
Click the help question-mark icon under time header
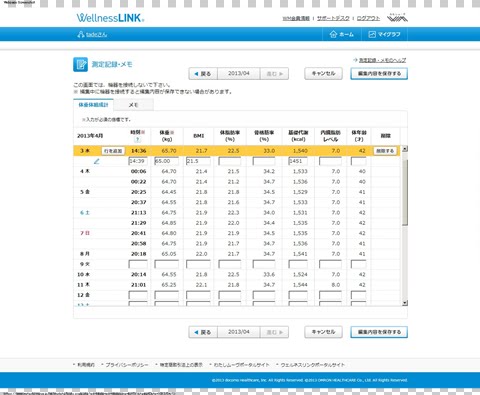click(x=138, y=139)
